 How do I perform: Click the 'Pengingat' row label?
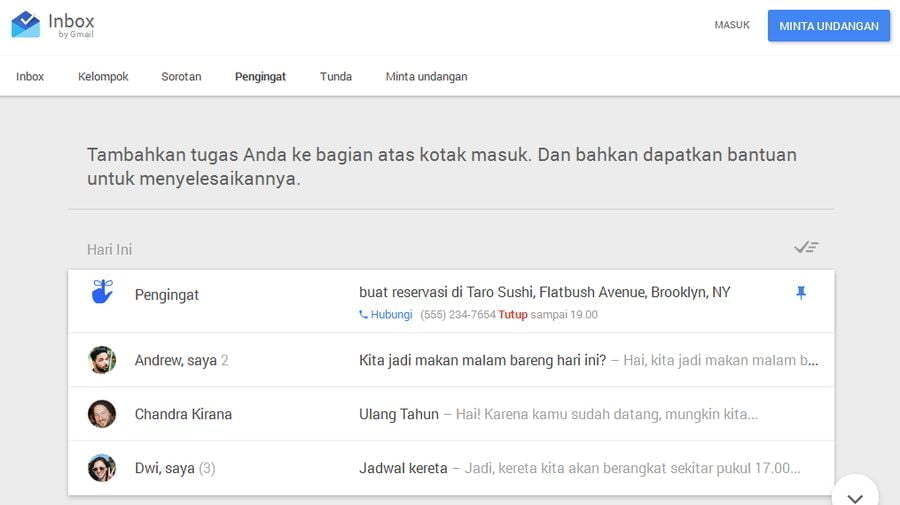point(166,295)
